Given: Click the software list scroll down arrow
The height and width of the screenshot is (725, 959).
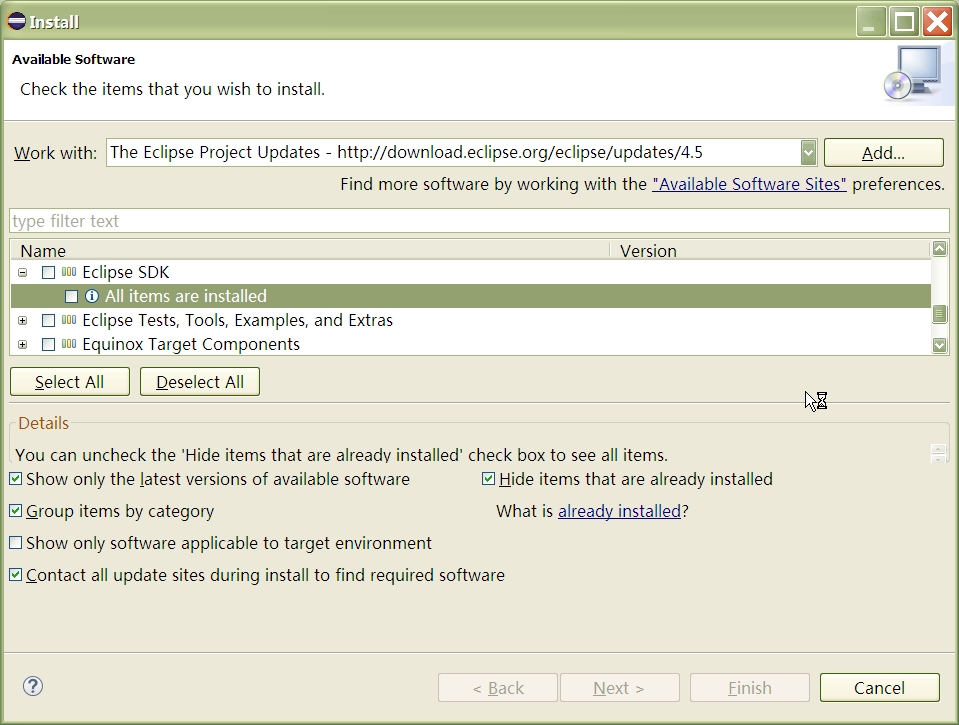Looking at the screenshot, I should (x=939, y=345).
